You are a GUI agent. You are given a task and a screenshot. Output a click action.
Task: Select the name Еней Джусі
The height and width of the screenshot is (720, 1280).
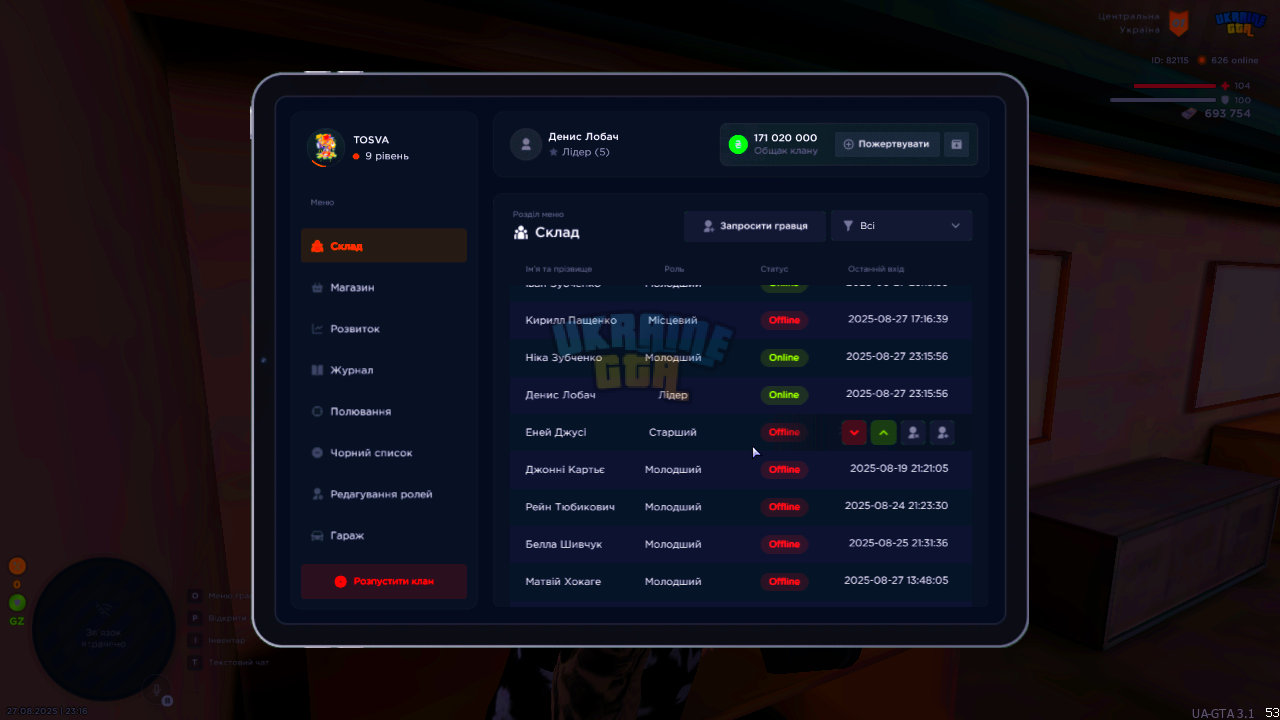tap(556, 432)
